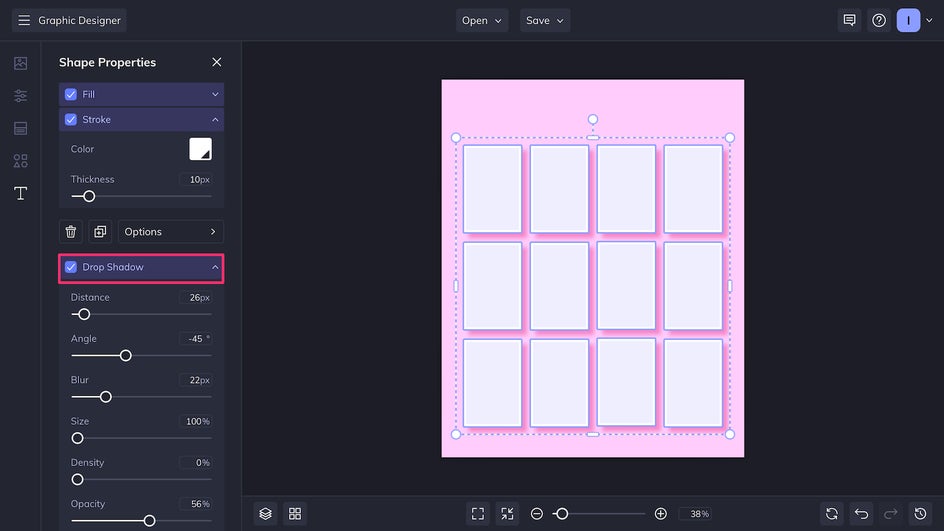The width and height of the screenshot is (944, 531).
Task: Collapse the Stroke section chevron
Action: click(215, 120)
